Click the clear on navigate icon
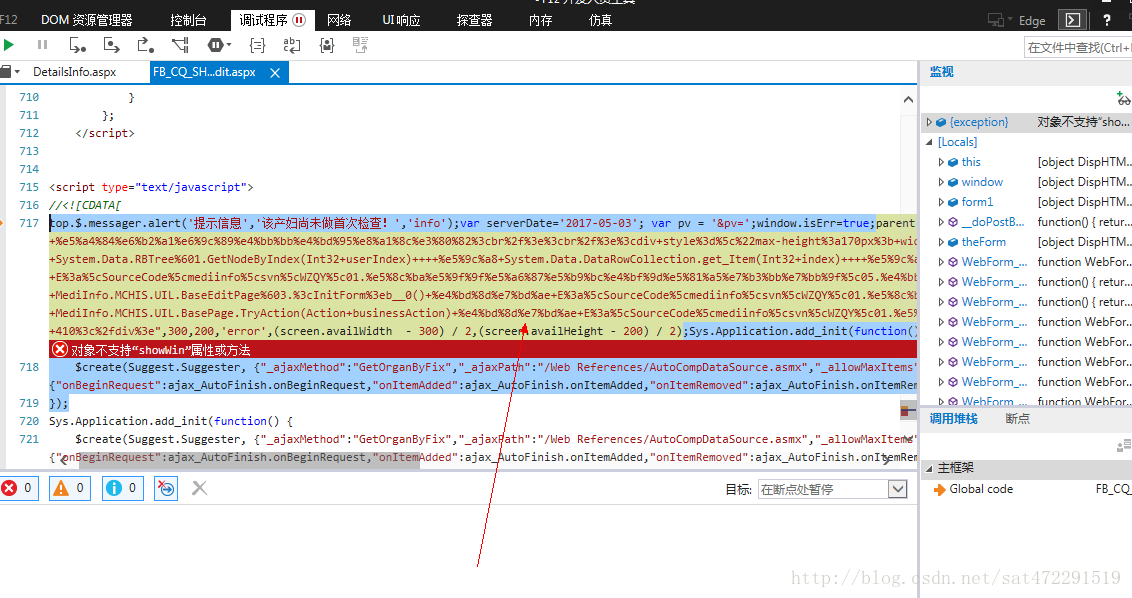 pyautogui.click(x=166, y=488)
